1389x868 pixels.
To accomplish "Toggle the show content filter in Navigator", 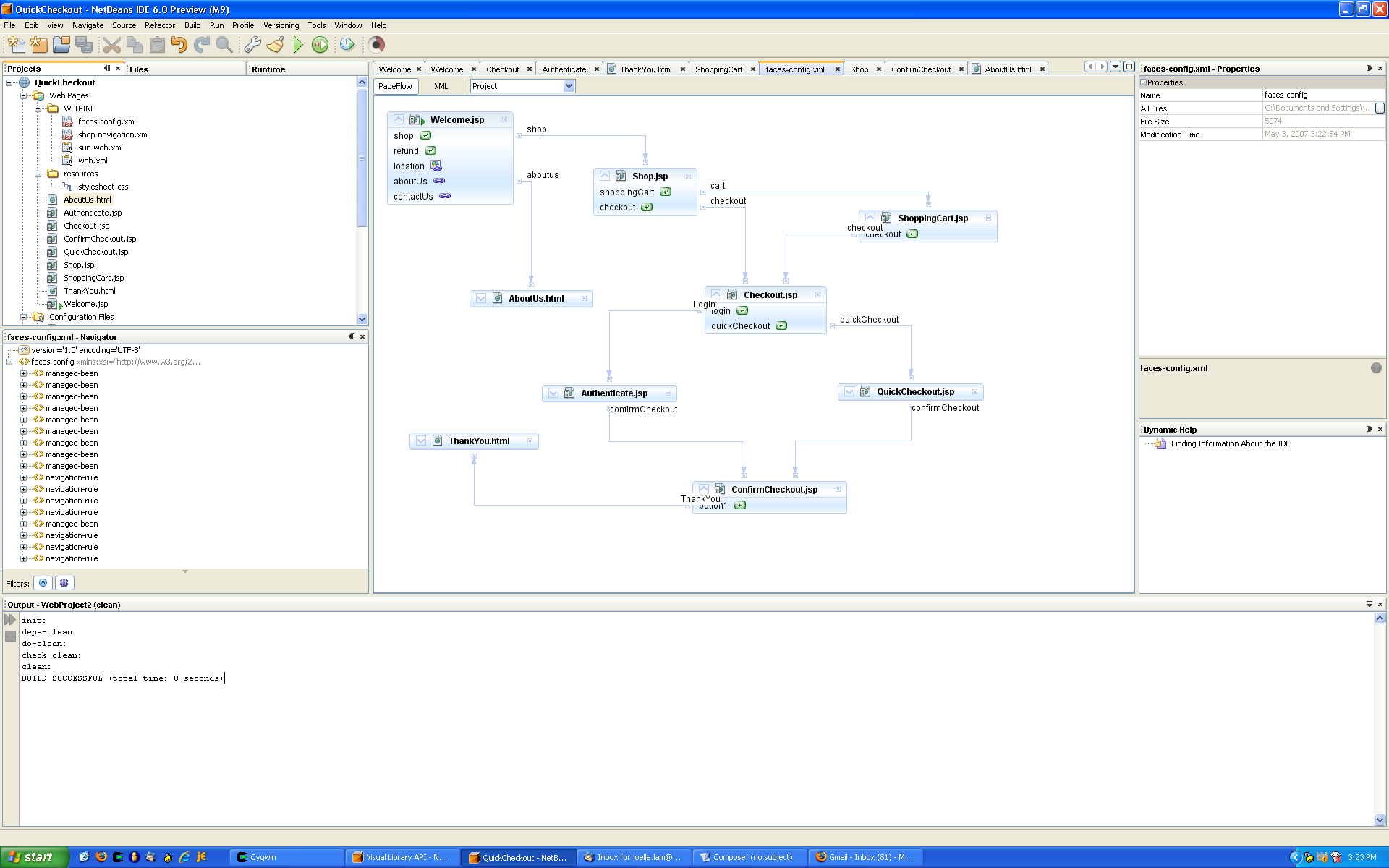I will click(x=64, y=583).
